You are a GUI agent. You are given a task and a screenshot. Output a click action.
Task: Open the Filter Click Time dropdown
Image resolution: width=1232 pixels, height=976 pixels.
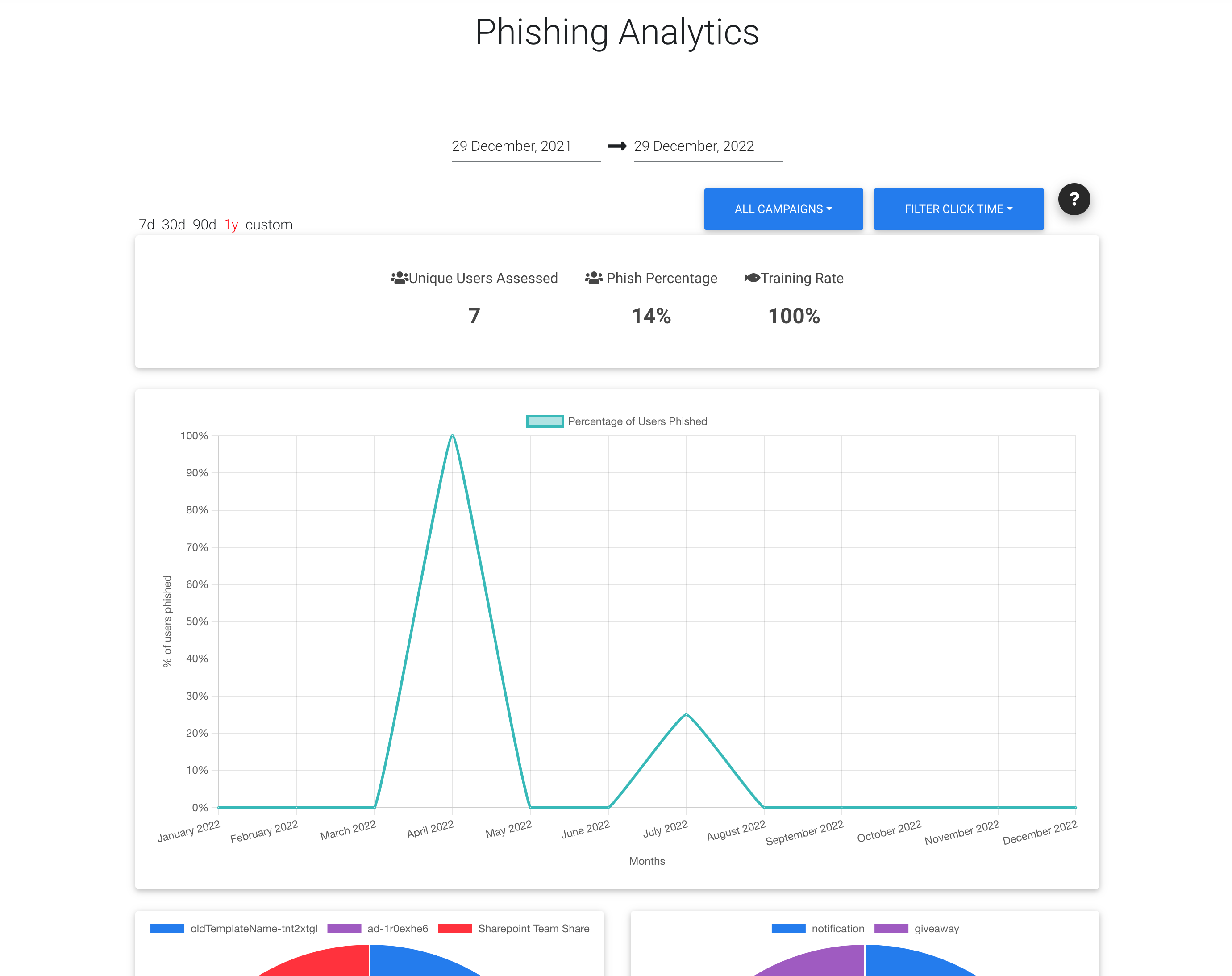(x=958, y=209)
